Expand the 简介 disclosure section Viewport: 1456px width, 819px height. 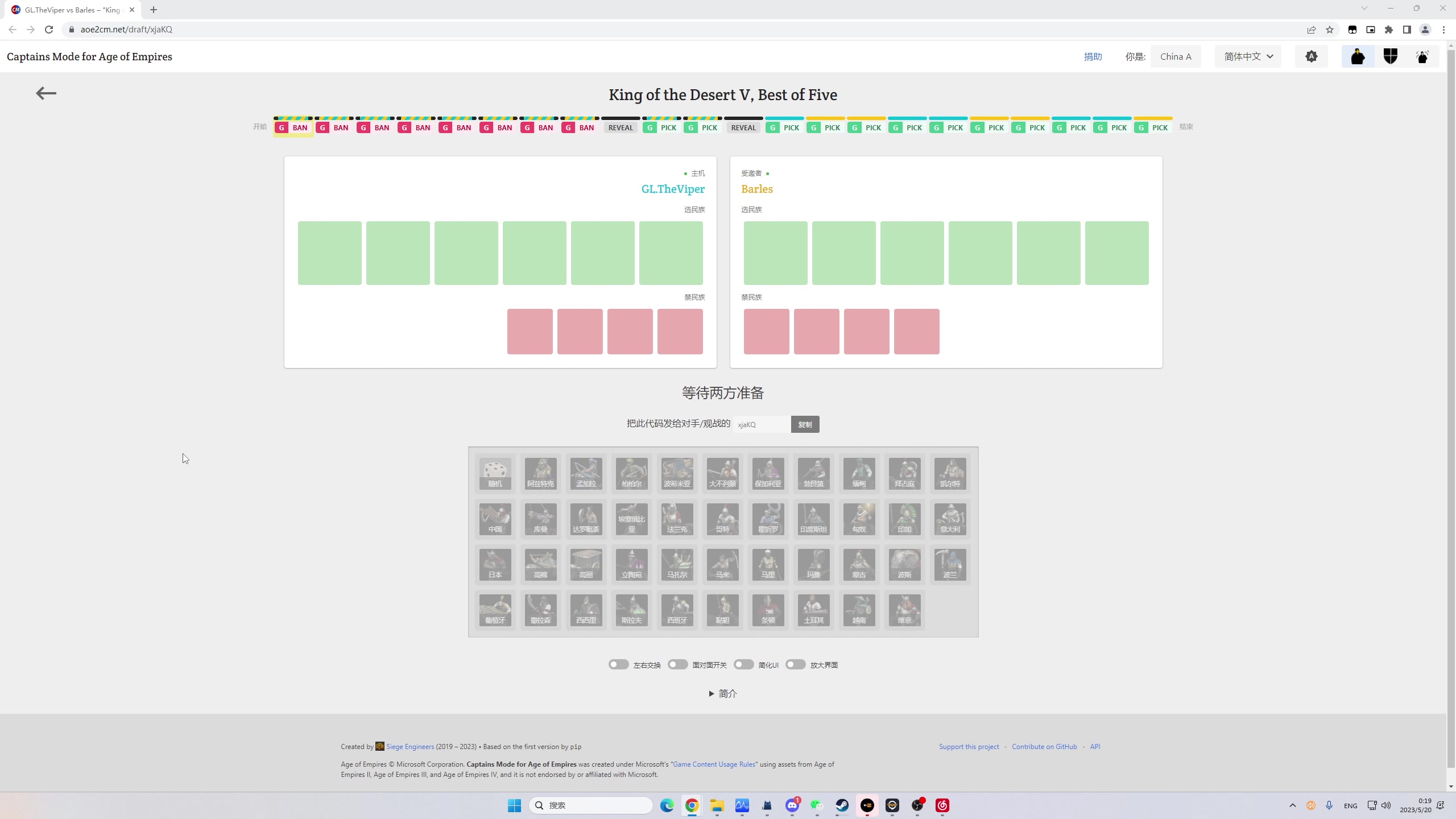click(723, 693)
